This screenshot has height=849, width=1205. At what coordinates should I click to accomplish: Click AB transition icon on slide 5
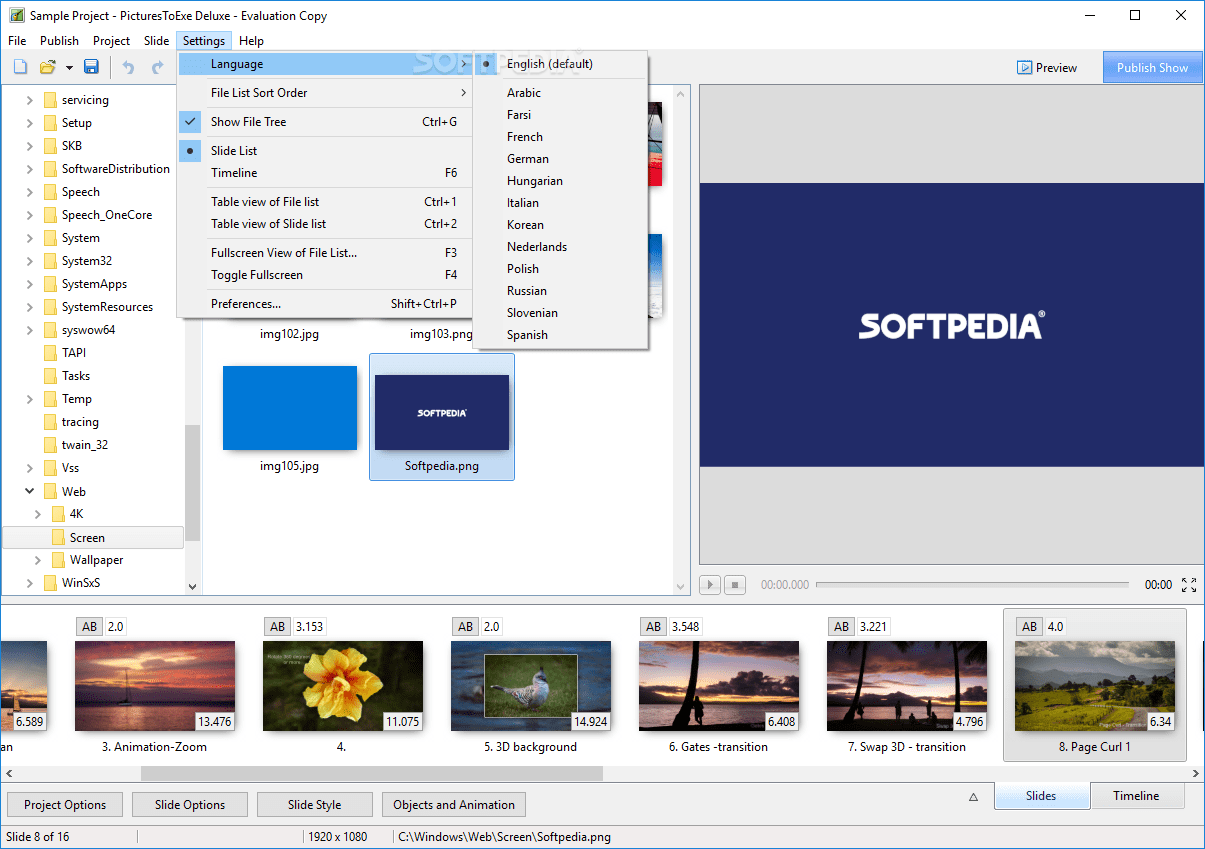pyautogui.click(x=466, y=626)
